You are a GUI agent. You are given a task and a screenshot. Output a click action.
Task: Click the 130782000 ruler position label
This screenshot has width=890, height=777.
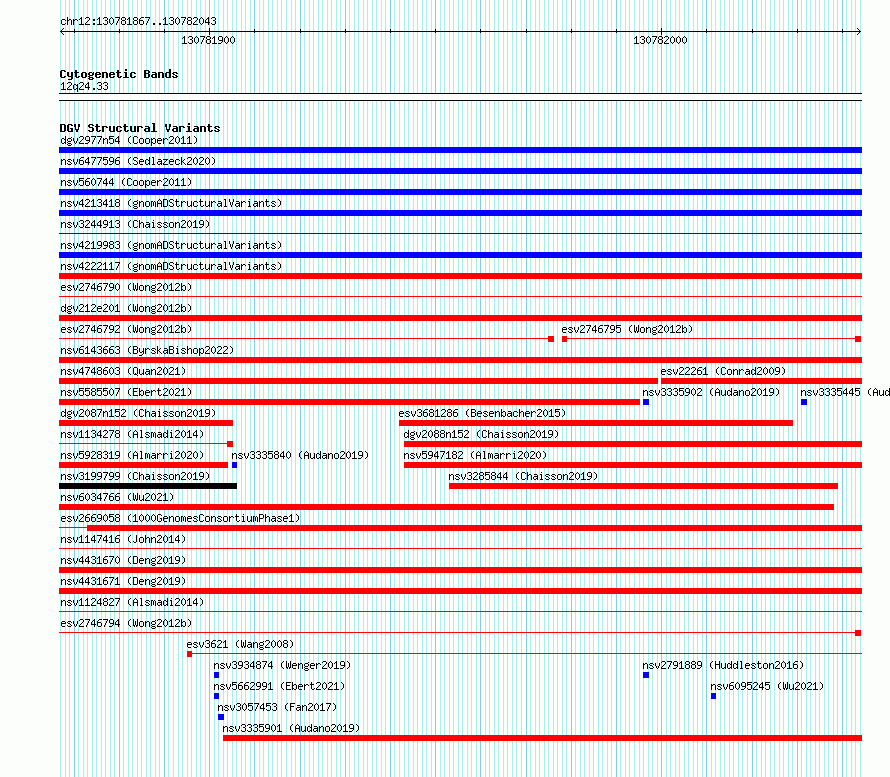(660, 40)
